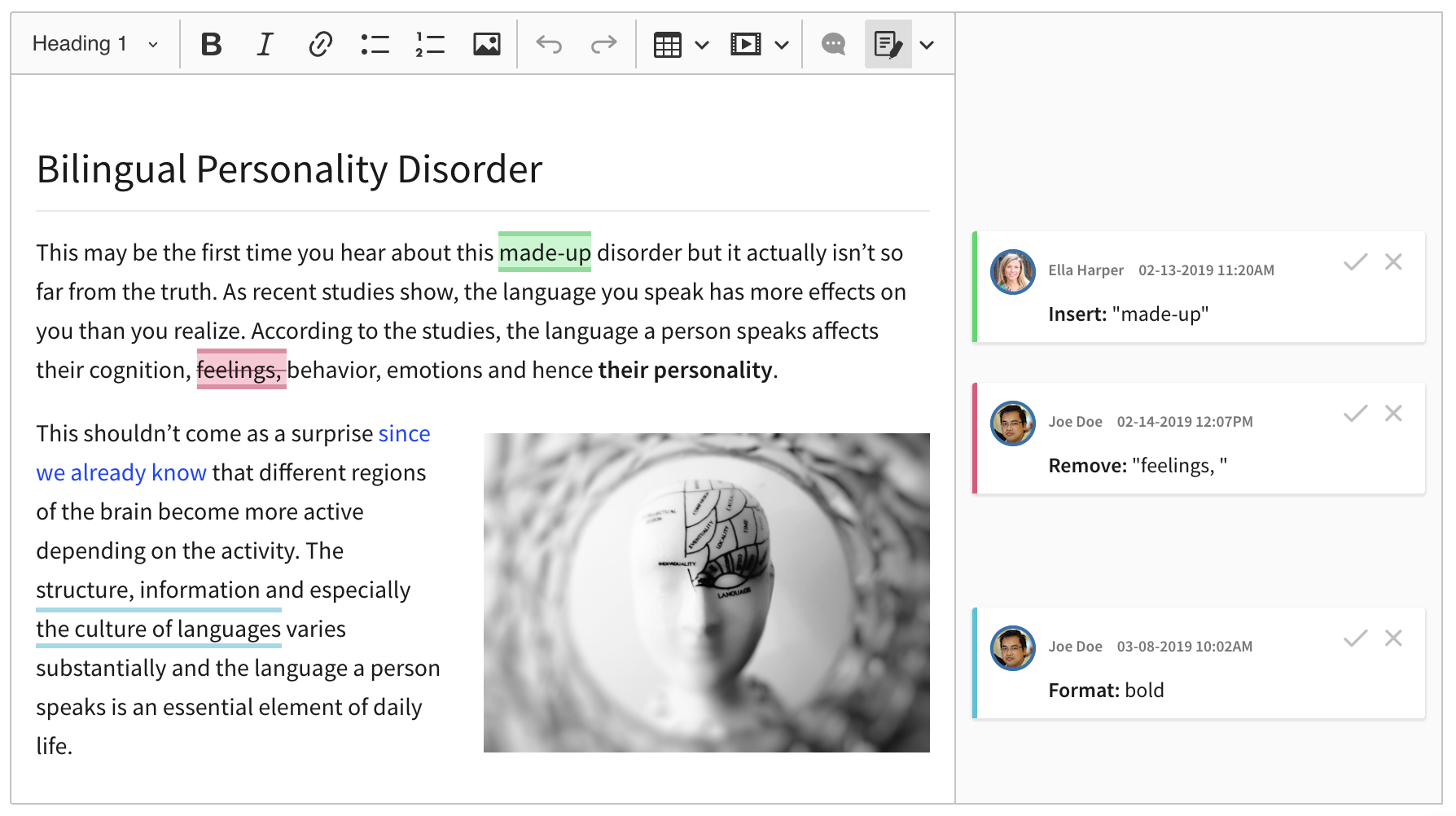This screenshot has width=1456, height=816.
Task: Discard Ella Harper's insert suggestion
Action: [x=1393, y=262]
